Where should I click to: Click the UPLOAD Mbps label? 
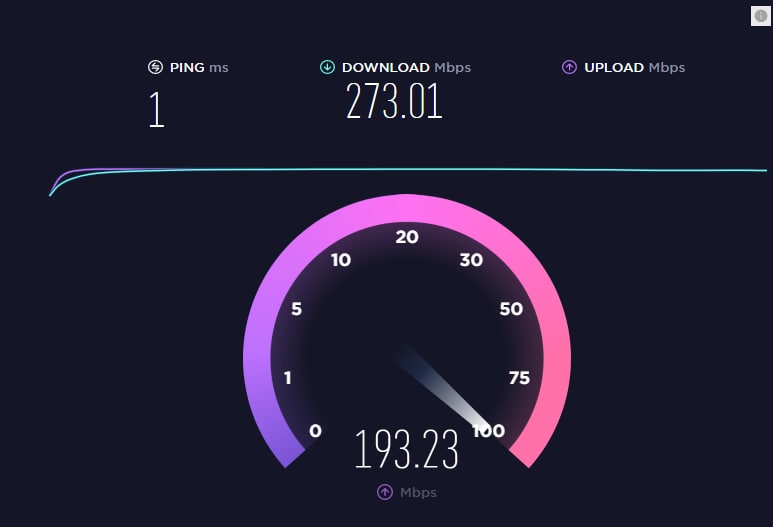coord(634,68)
